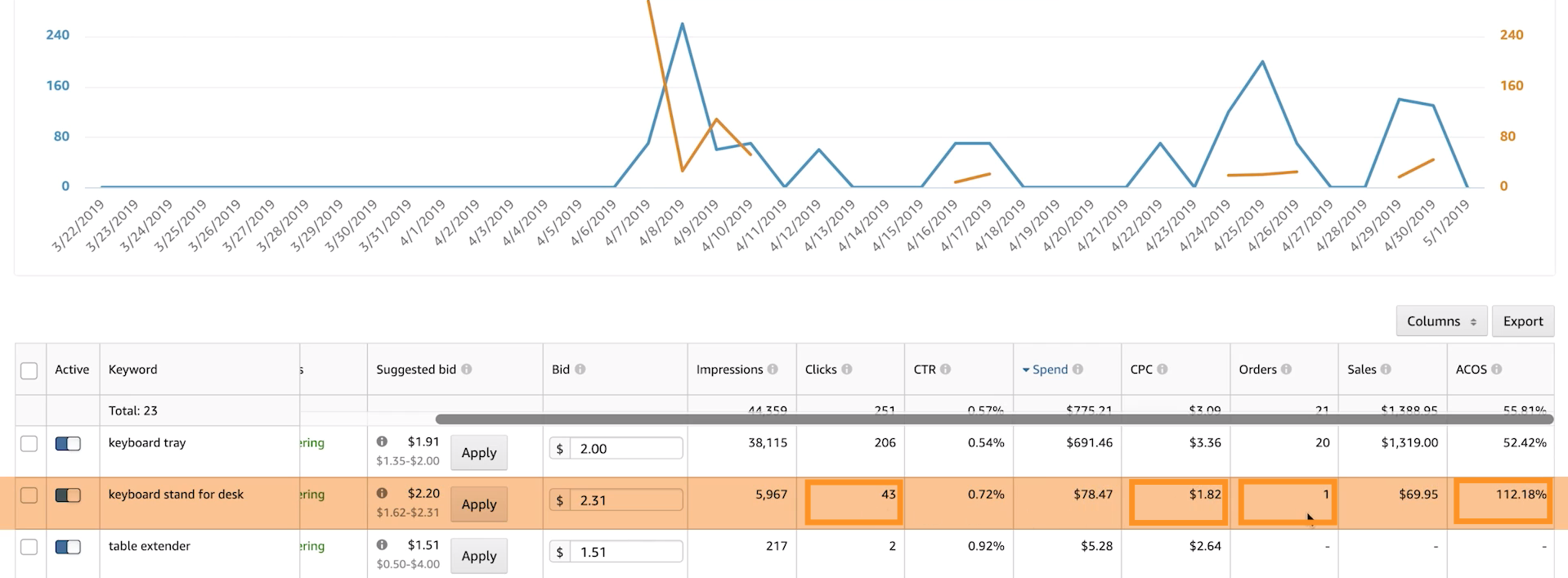The height and width of the screenshot is (578, 1568).
Task: Check the select-all checkbox in table header
Action: click(29, 371)
